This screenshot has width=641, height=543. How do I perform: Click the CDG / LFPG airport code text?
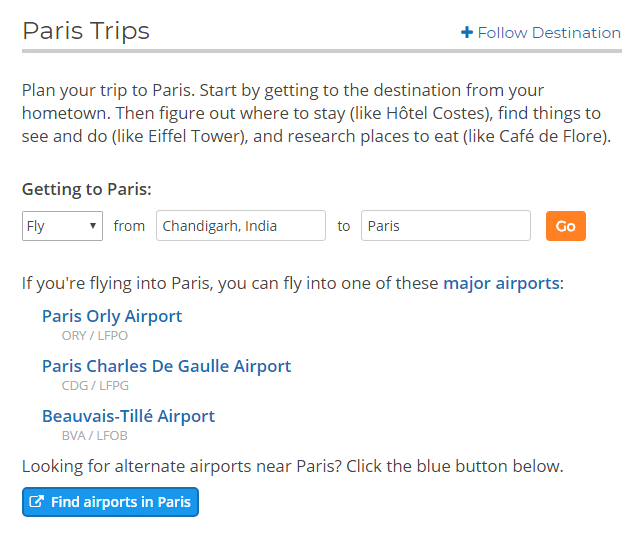95,386
